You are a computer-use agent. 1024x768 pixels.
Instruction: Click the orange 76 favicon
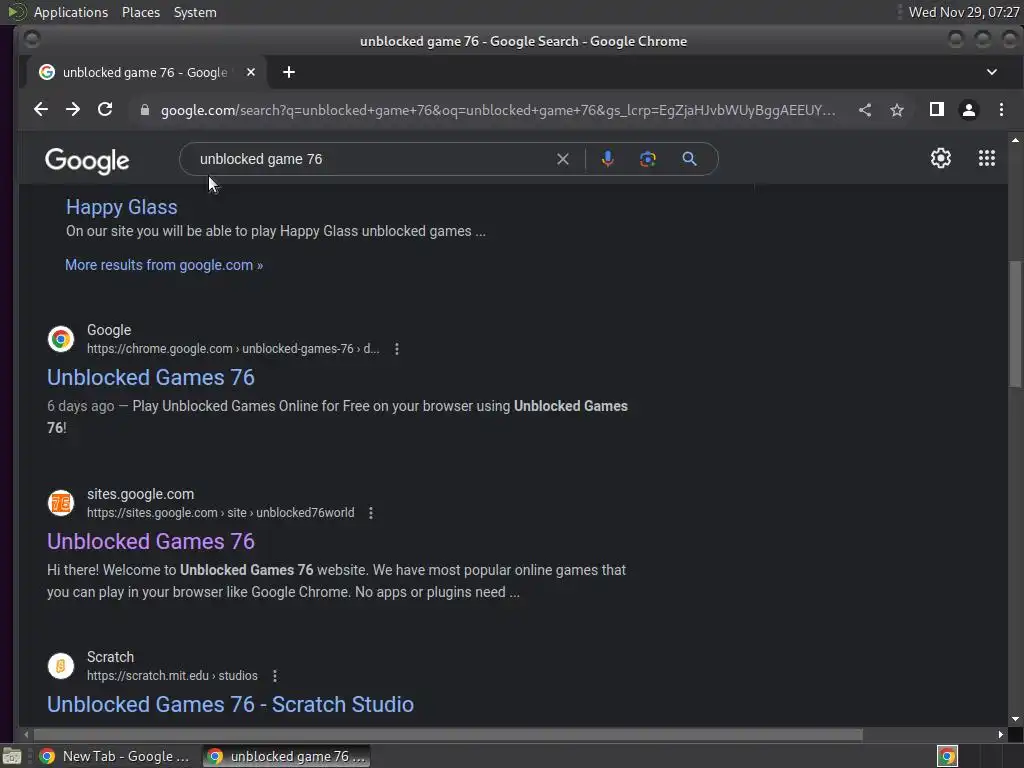pyautogui.click(x=61, y=503)
